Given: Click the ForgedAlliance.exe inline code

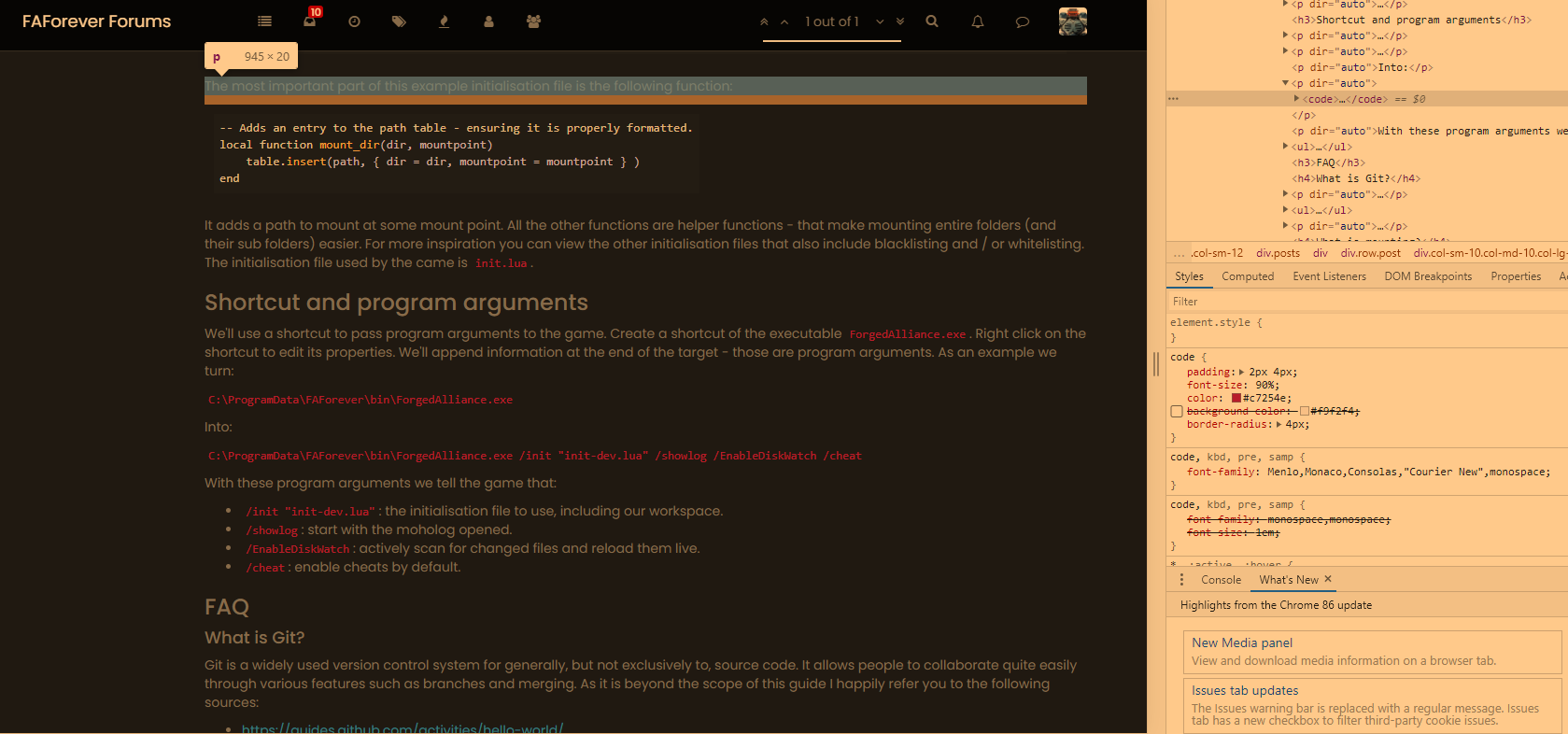Looking at the screenshot, I should [908, 334].
